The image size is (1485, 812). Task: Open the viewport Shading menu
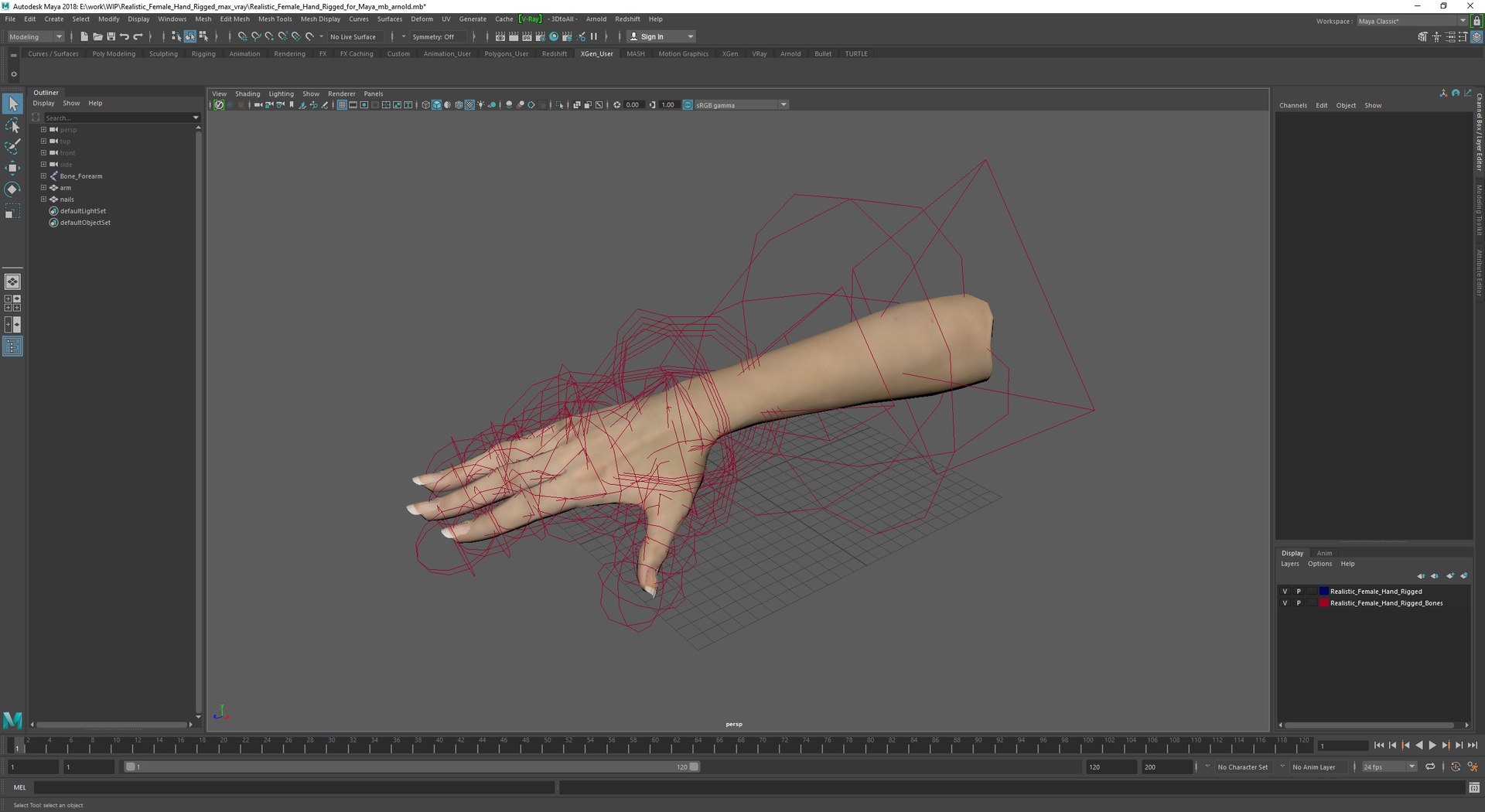click(247, 94)
